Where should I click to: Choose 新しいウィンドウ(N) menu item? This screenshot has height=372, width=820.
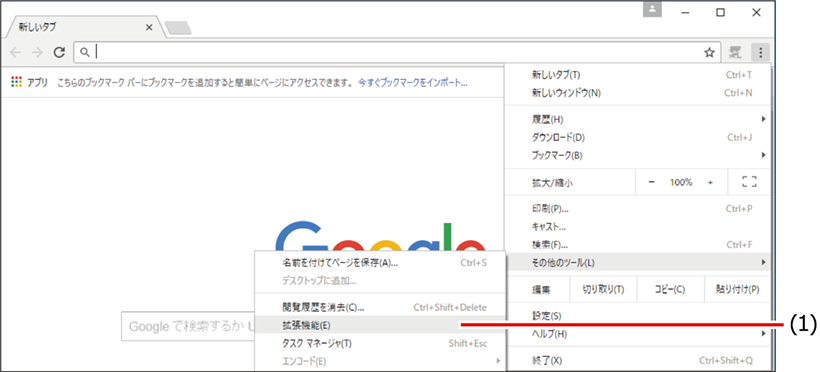tap(637, 93)
